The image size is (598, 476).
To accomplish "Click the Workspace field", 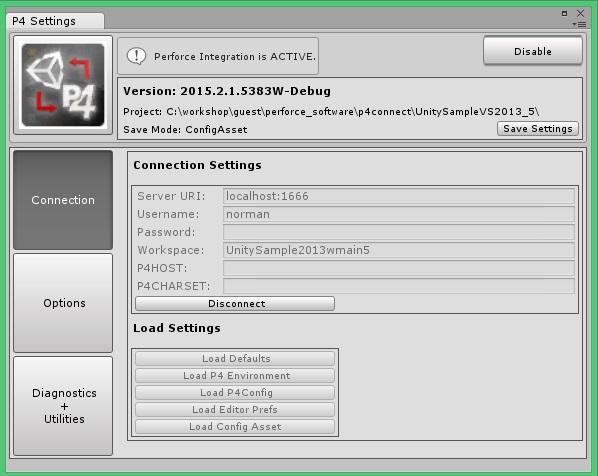I will (399, 250).
